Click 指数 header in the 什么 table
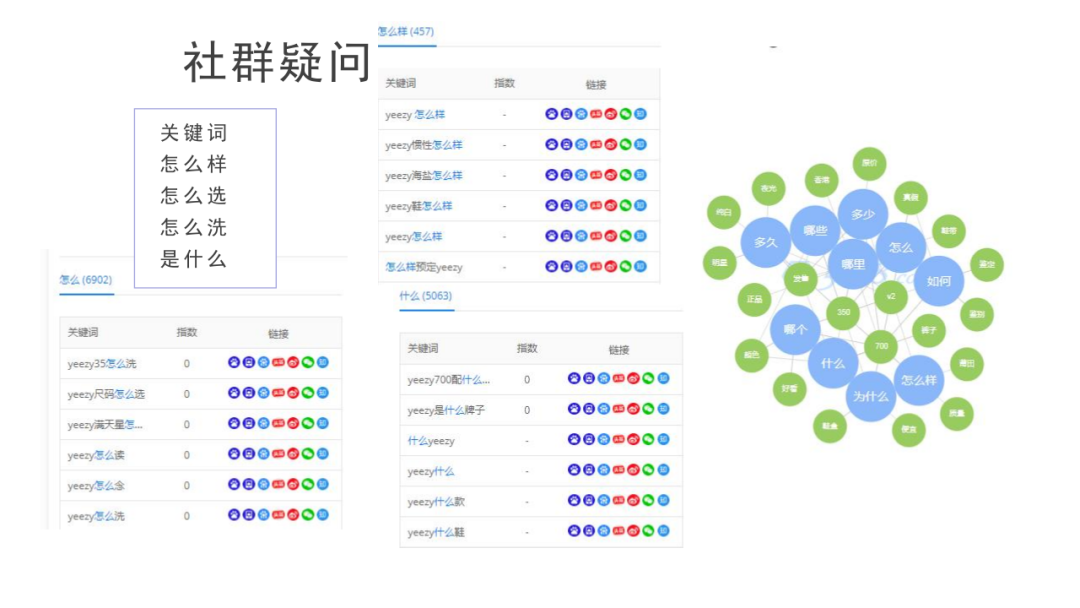The height and width of the screenshot is (608, 1080). pyautogui.click(x=527, y=348)
